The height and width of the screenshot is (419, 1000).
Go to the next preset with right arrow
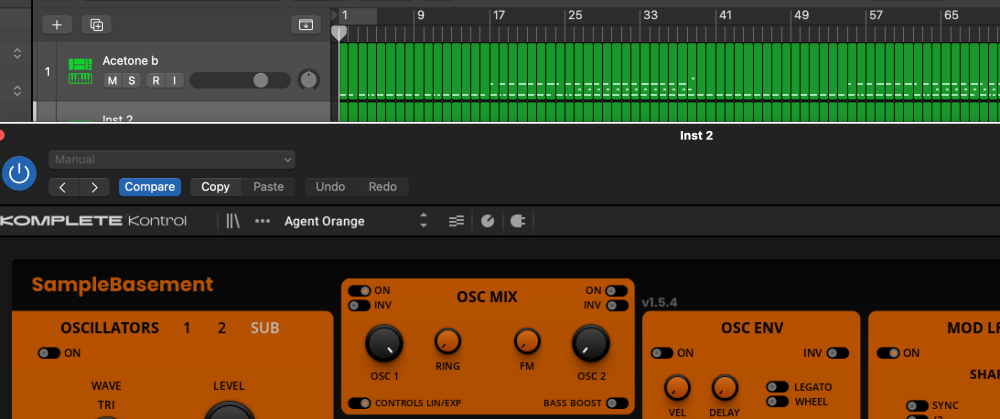94,187
